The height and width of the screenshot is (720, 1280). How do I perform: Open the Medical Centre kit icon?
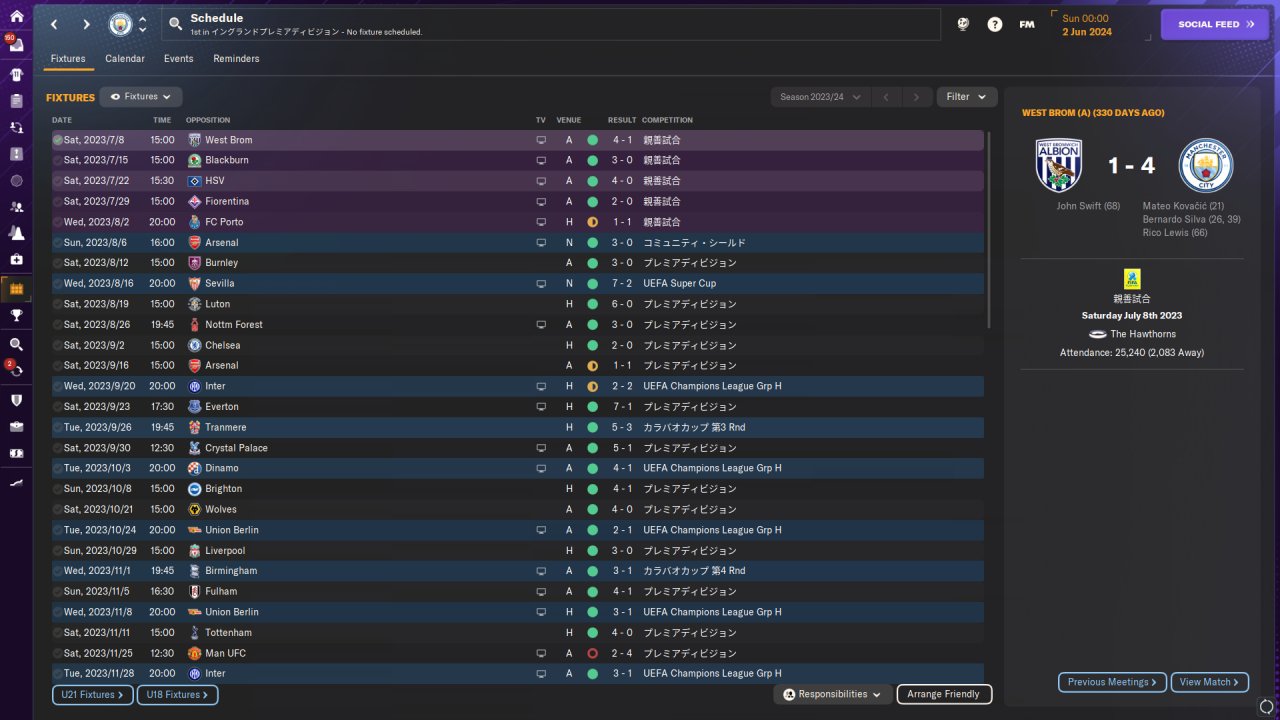16,259
